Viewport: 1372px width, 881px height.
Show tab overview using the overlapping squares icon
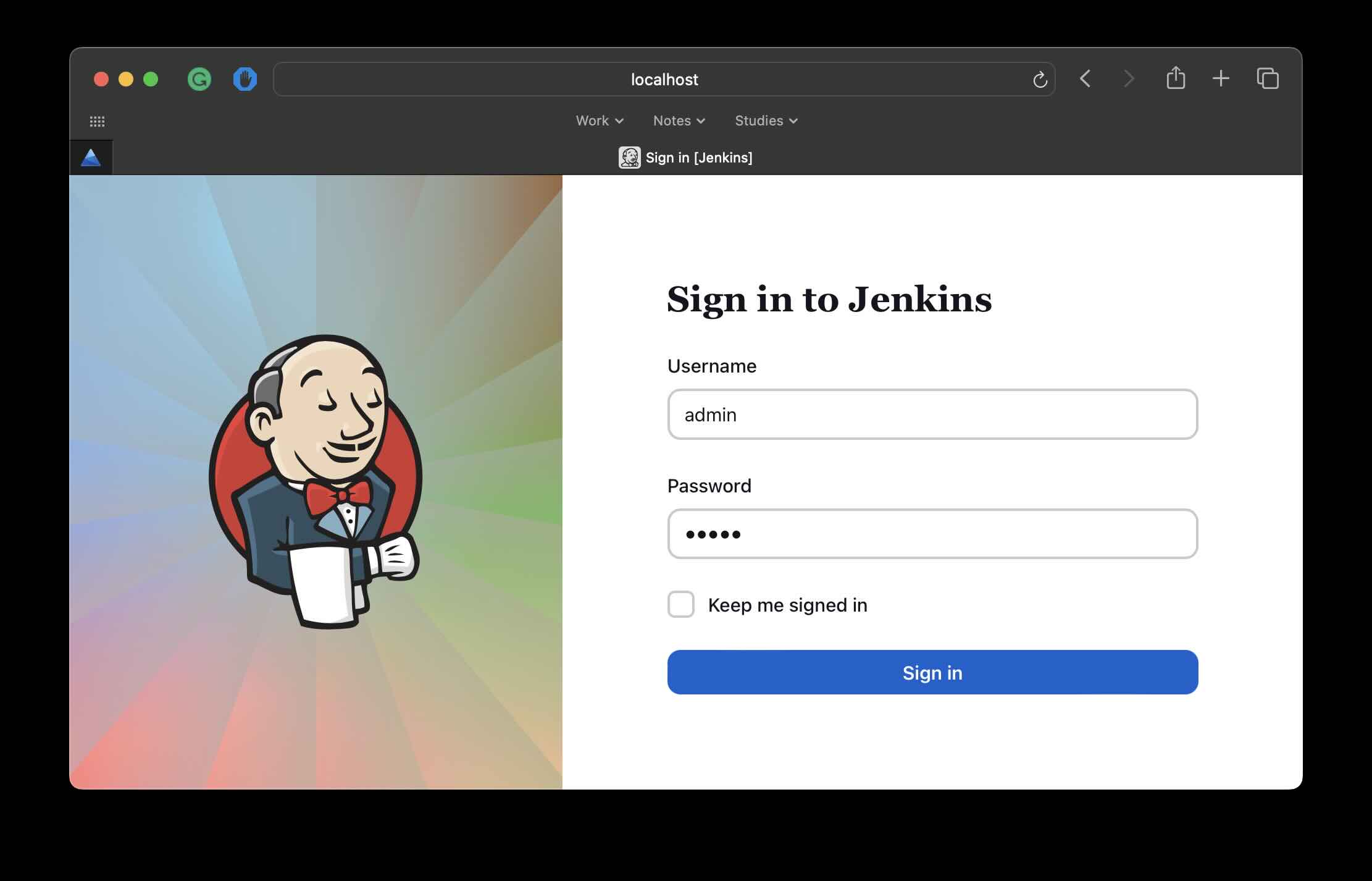1267,79
